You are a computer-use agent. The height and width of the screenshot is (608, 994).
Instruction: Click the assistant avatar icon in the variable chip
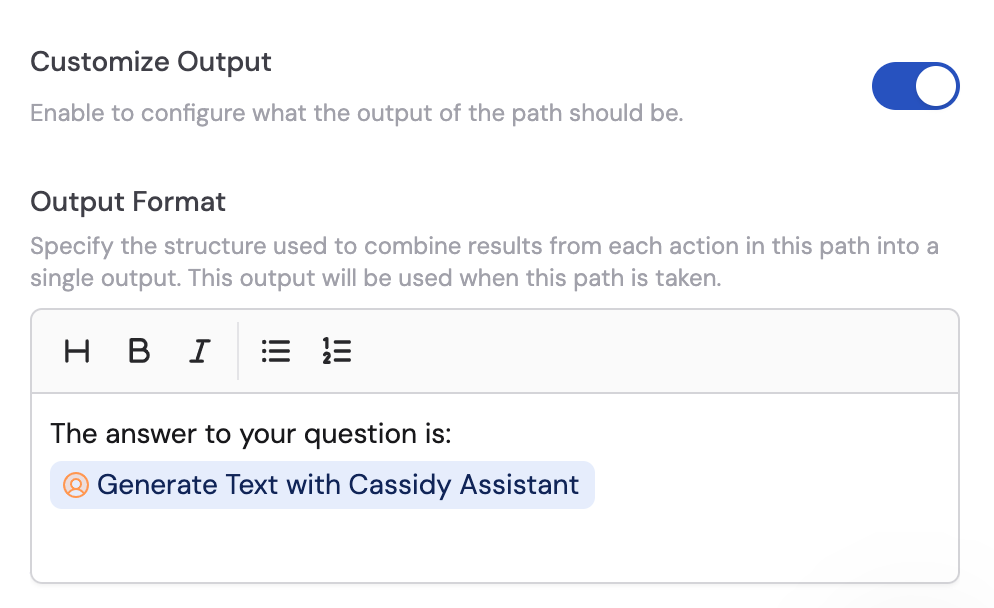point(74,485)
